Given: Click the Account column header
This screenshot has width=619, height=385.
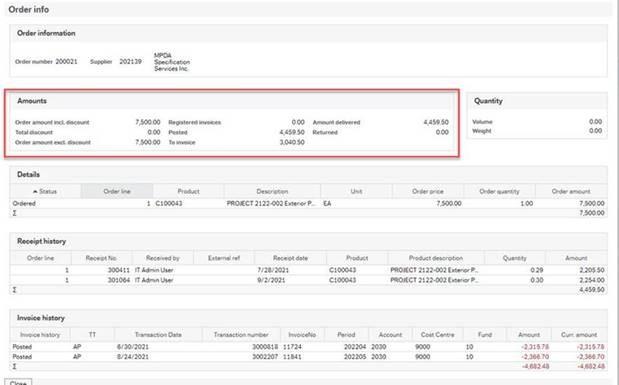Looking at the screenshot, I should click(390, 334).
